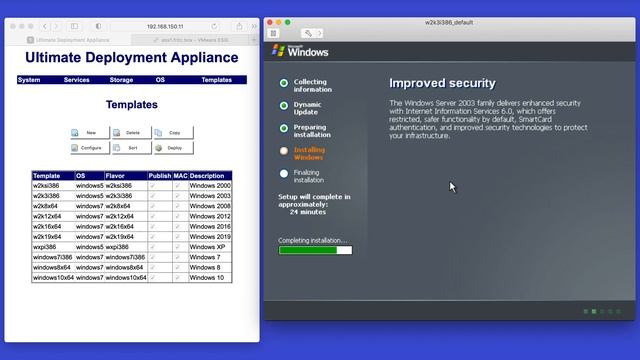Open the Templates menu

point(216,80)
